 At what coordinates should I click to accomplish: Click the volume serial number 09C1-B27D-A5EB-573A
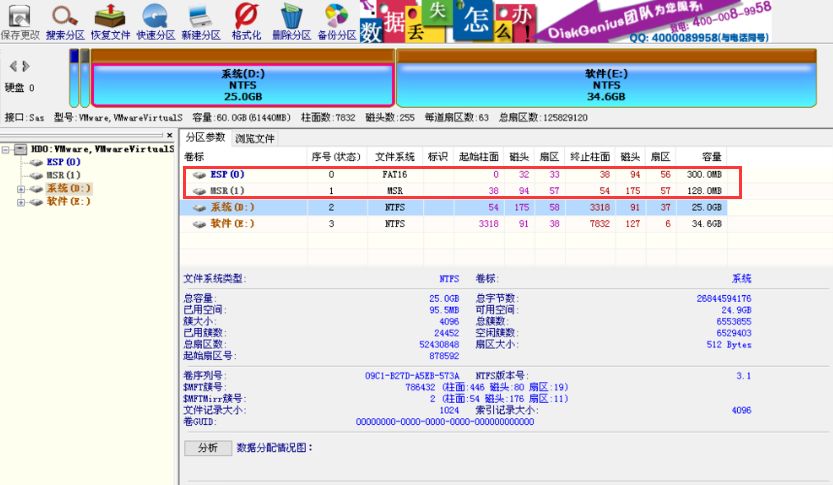412,376
